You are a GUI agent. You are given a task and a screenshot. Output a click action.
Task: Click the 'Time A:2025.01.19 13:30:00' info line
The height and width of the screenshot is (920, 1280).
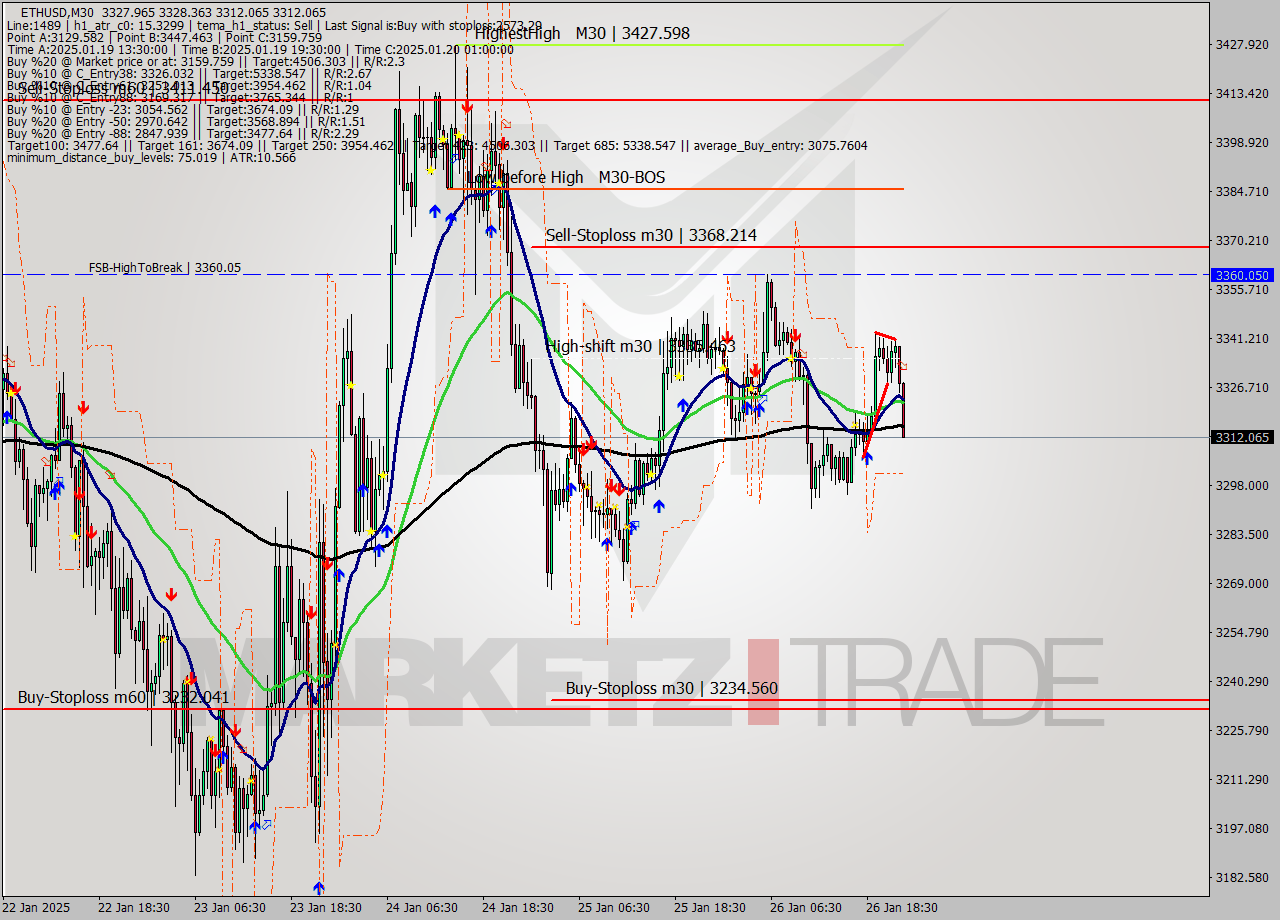point(260,49)
